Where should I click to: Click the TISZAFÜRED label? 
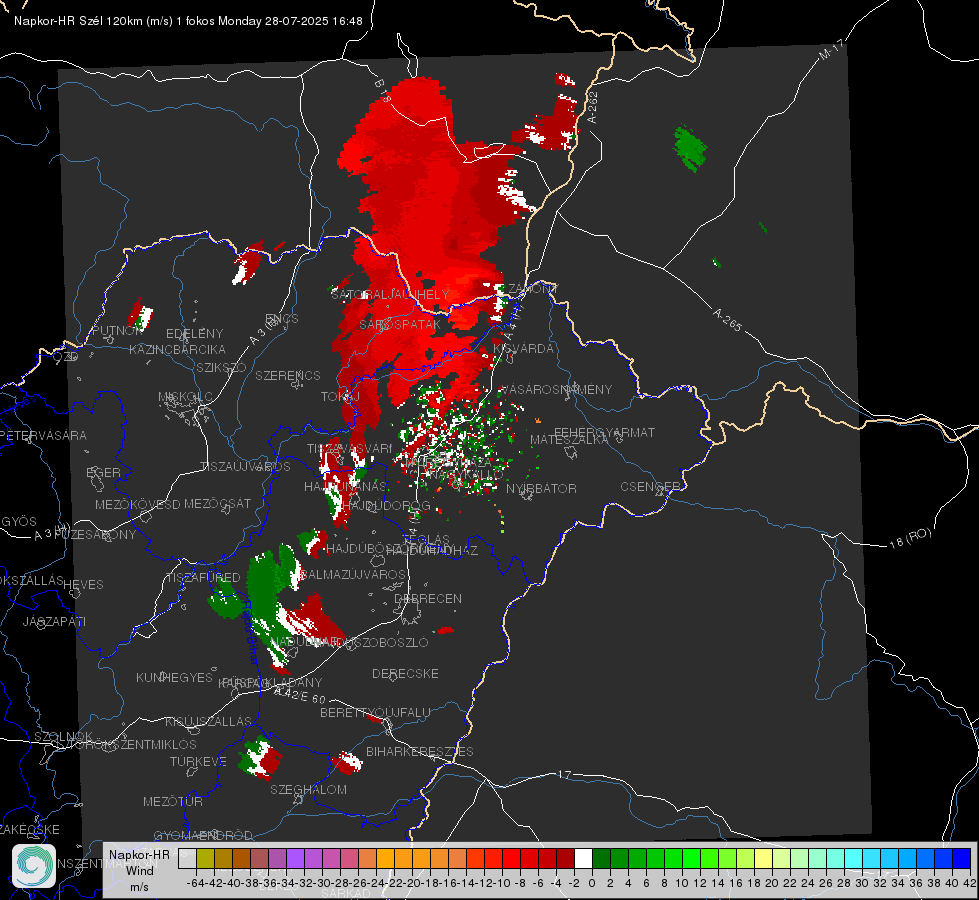pos(204,577)
